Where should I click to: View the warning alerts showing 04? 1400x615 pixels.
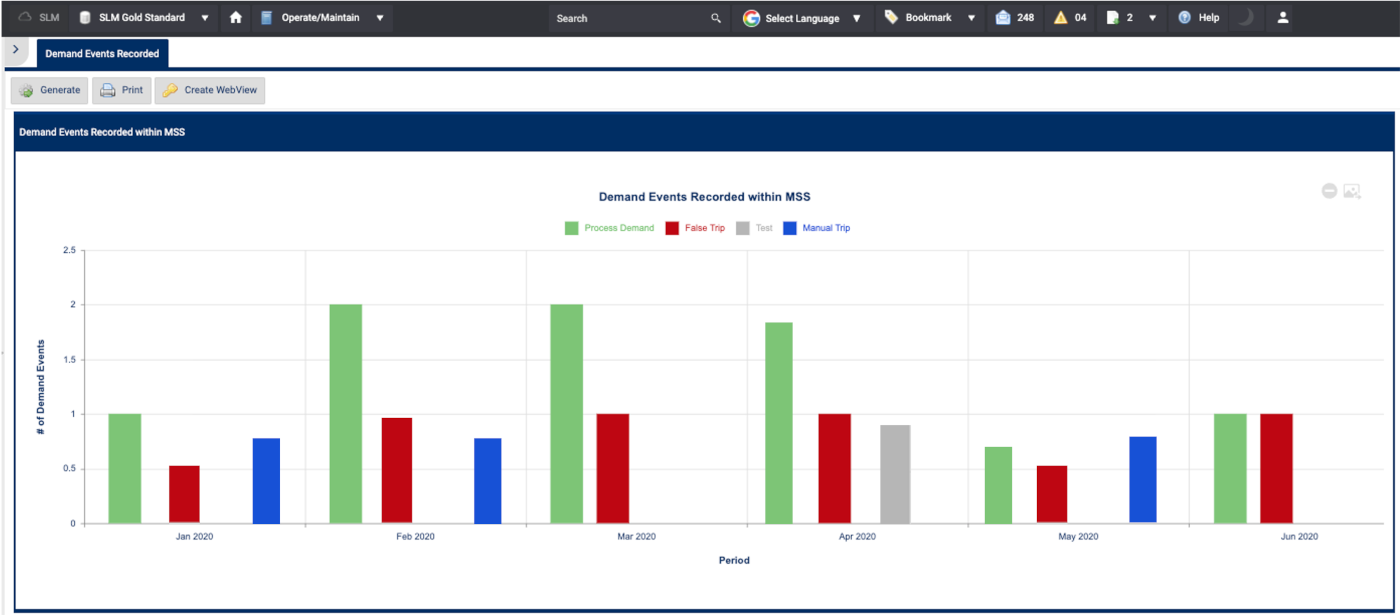(x=1070, y=18)
